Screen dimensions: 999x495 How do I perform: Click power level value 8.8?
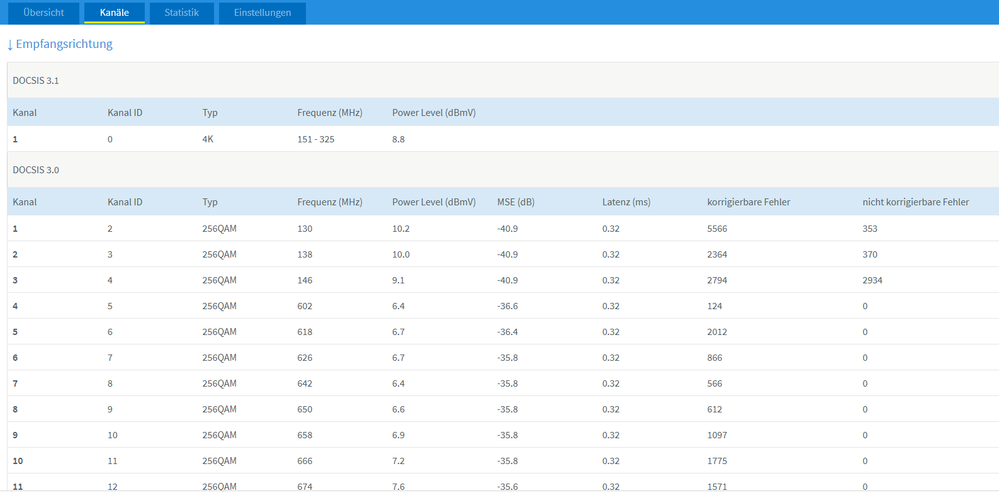(x=398, y=139)
